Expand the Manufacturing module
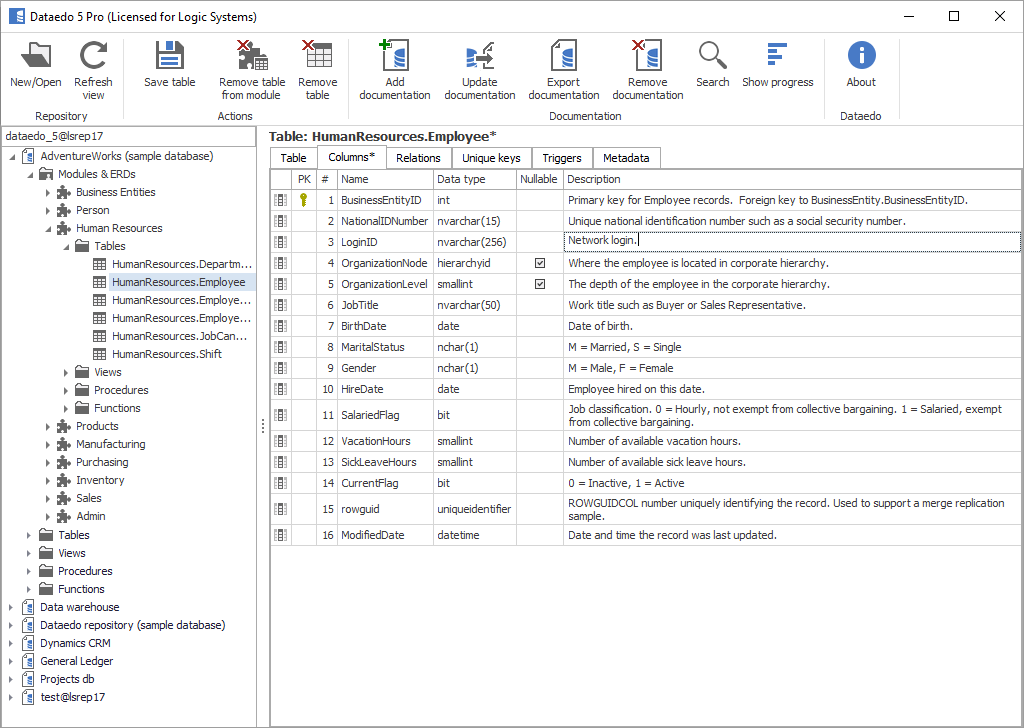 [x=48, y=444]
